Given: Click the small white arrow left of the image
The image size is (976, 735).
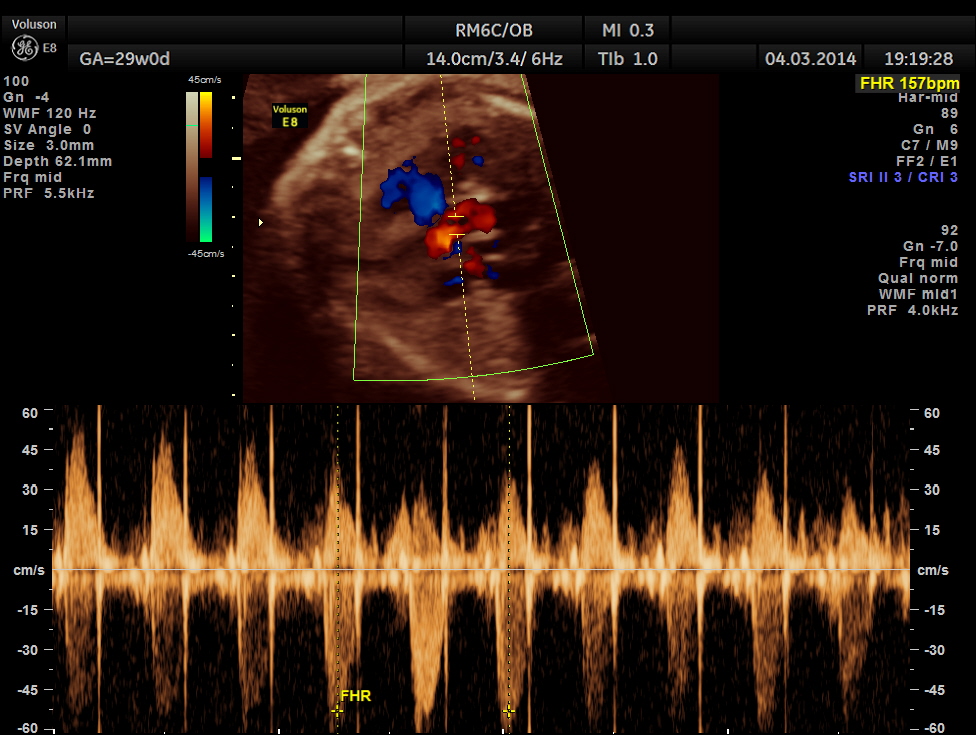Looking at the screenshot, I should [x=261, y=222].
